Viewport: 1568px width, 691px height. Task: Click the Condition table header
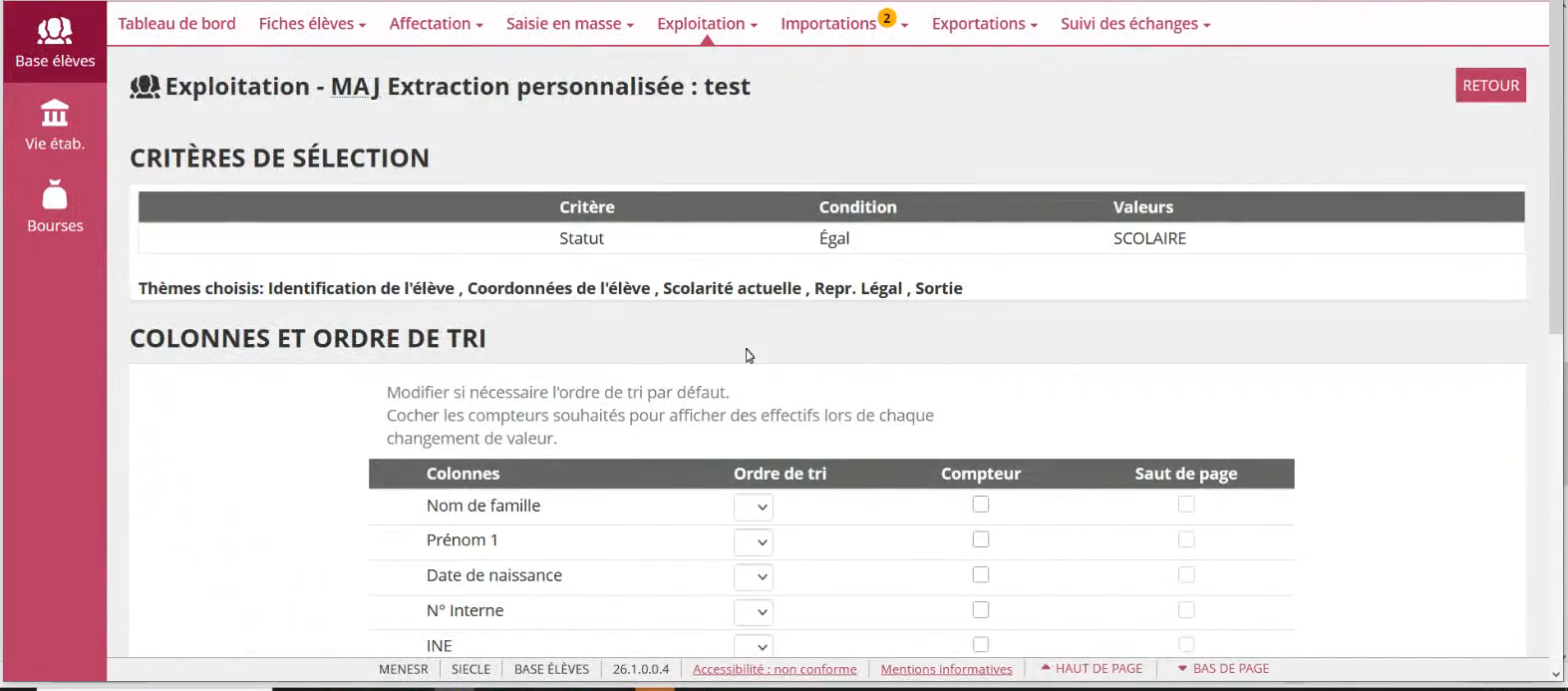(x=857, y=207)
